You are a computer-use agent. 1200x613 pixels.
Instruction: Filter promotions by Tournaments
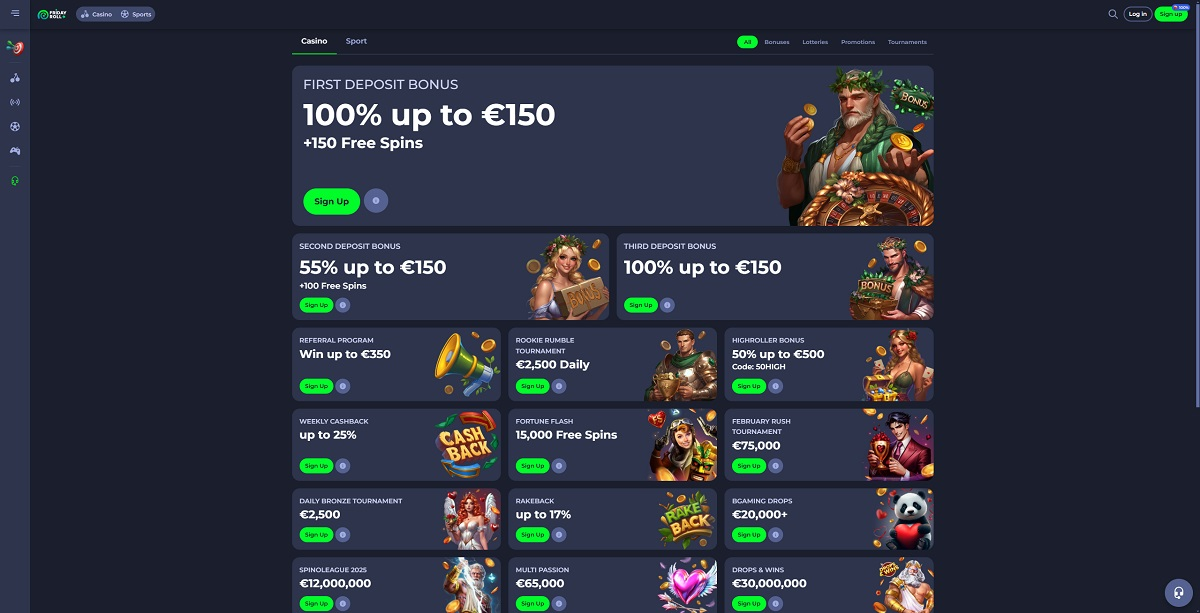pos(907,42)
